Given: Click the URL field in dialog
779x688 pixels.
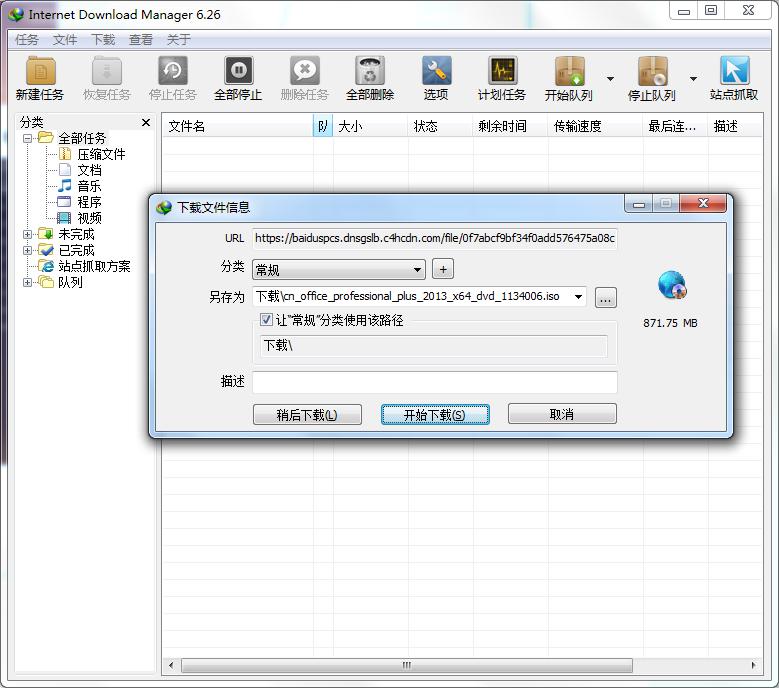Looking at the screenshot, I should (435, 238).
